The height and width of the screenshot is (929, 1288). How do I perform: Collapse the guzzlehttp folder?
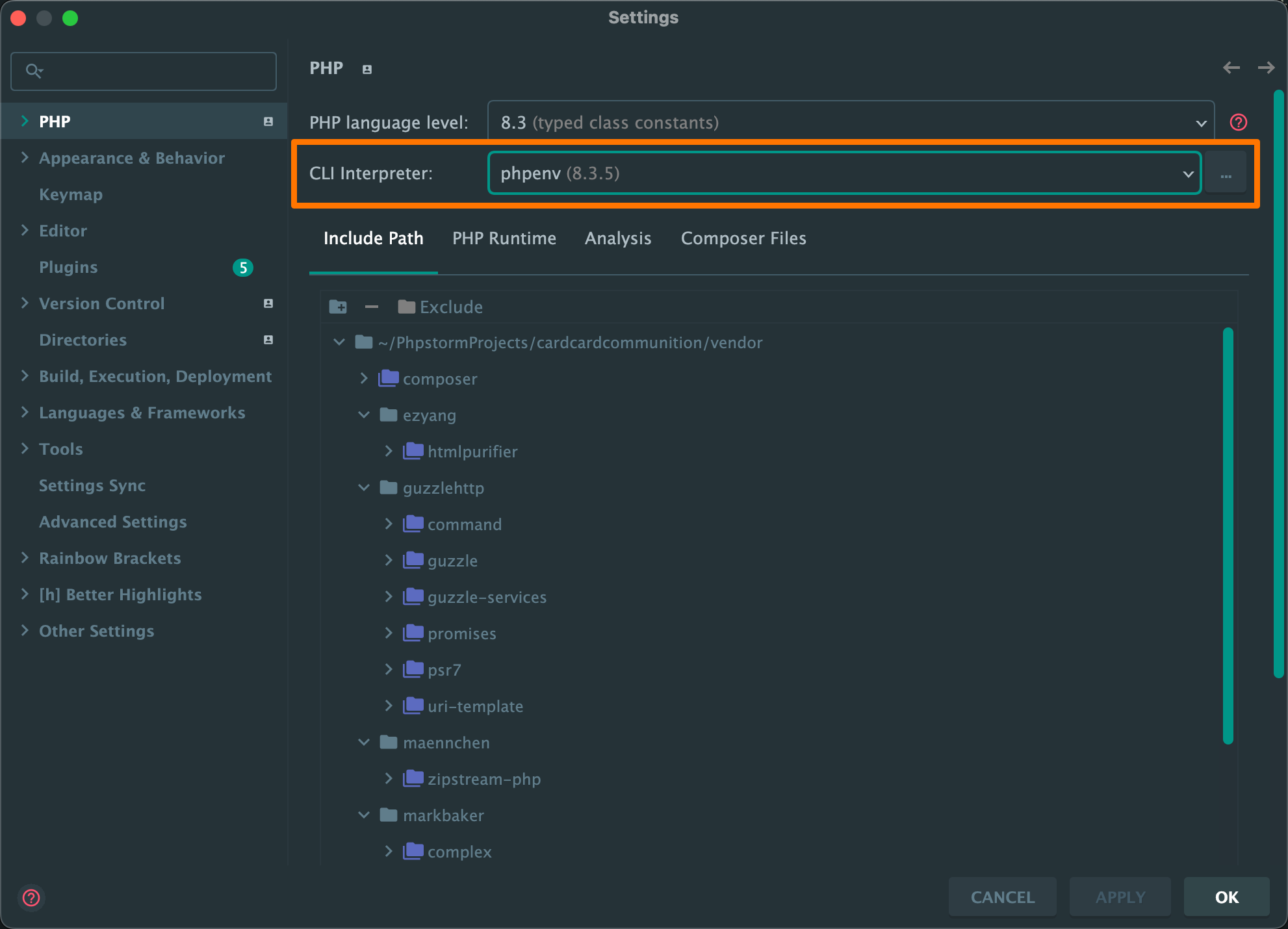coord(364,488)
